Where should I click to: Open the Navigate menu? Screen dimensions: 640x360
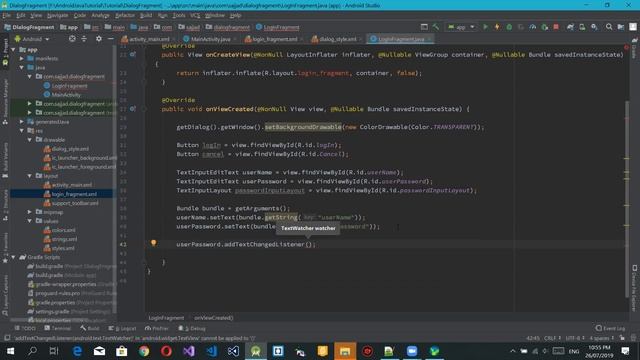point(58,16)
